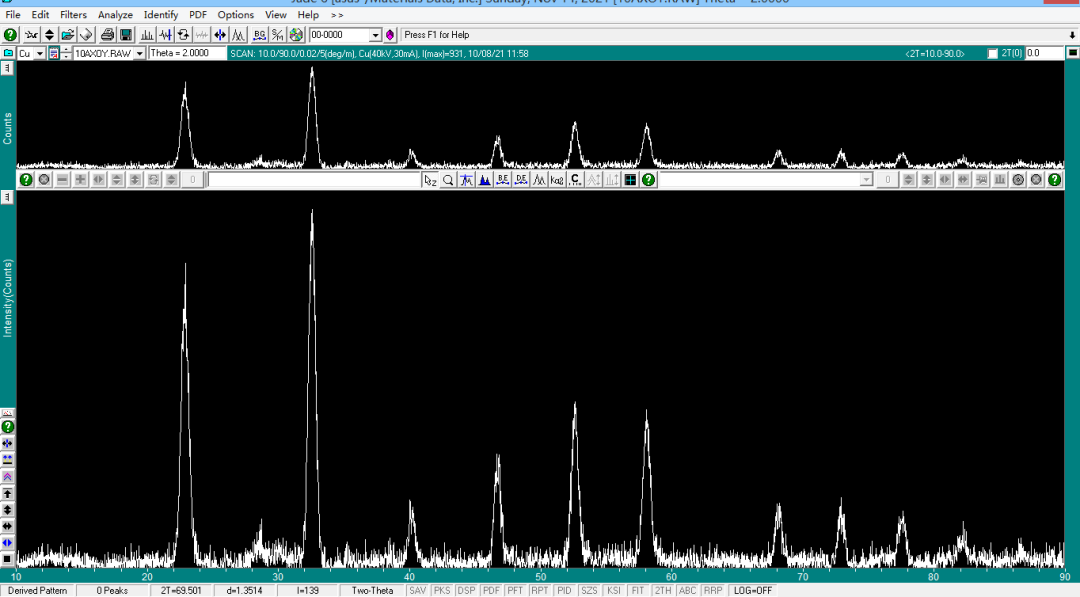The image size is (1080, 597).
Task: Open the Cu anode dropdown
Action: pyautogui.click(x=39, y=53)
